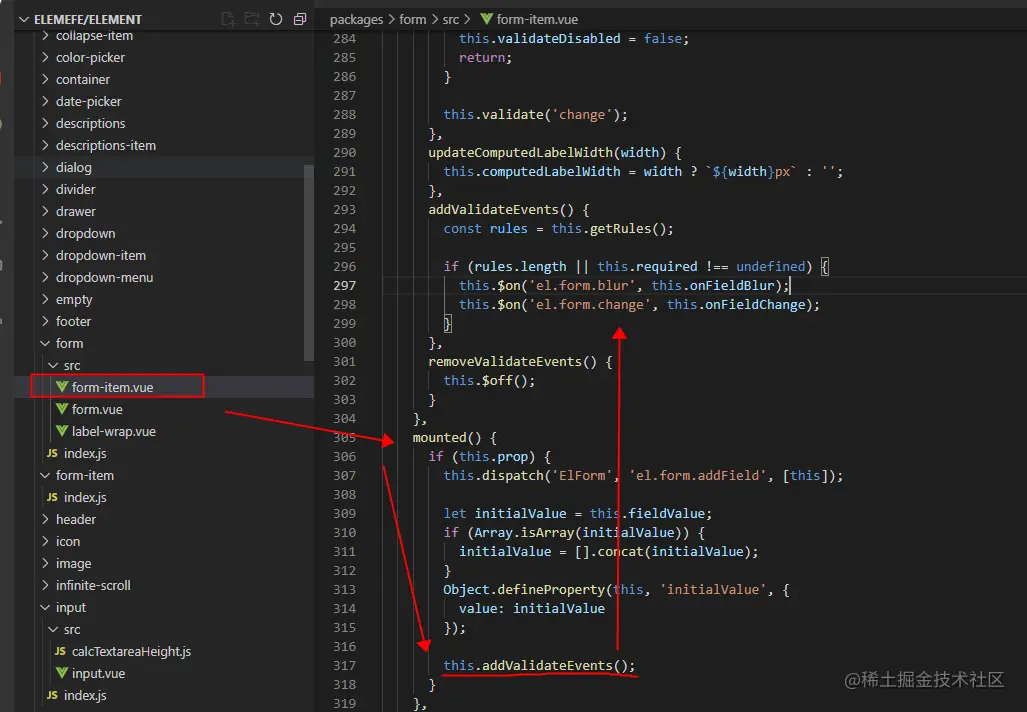Refresh the explorer tree

coord(276,19)
